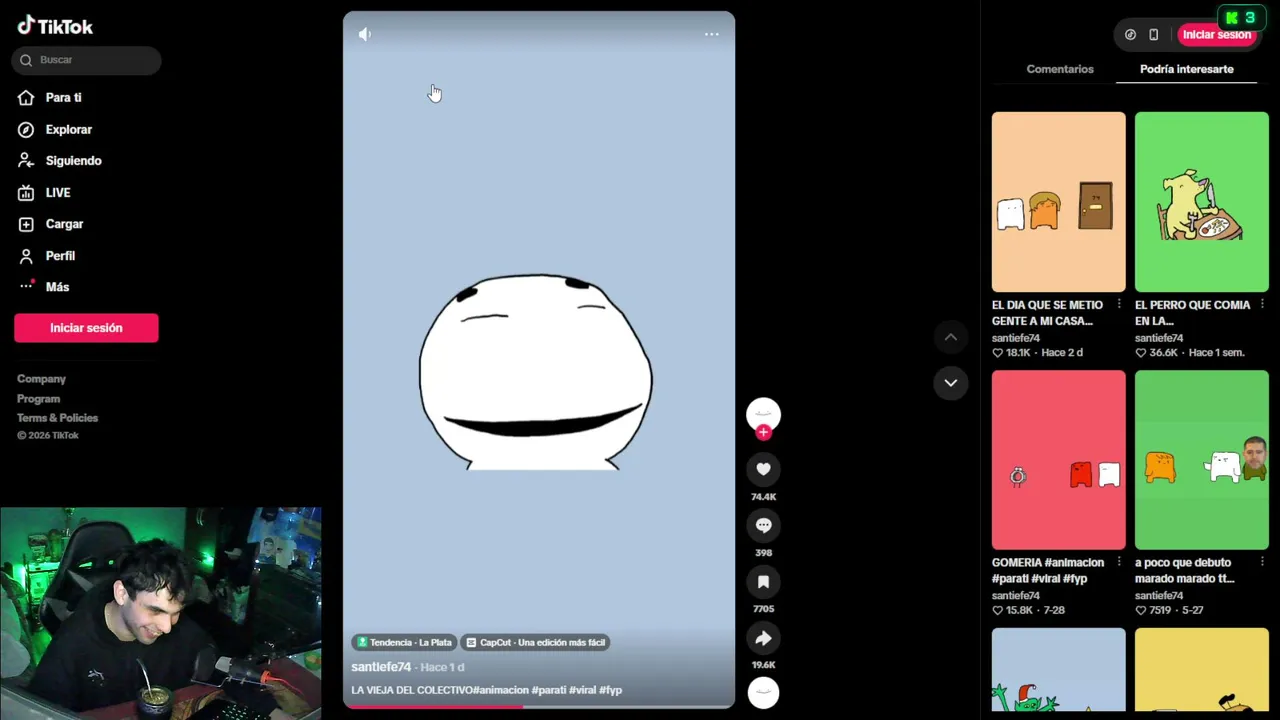Open the #fyp hashtag in the caption

(610, 690)
